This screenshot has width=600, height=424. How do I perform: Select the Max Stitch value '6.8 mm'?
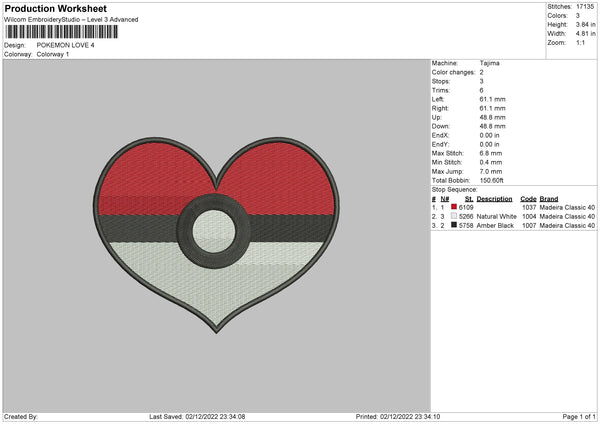[x=491, y=153]
